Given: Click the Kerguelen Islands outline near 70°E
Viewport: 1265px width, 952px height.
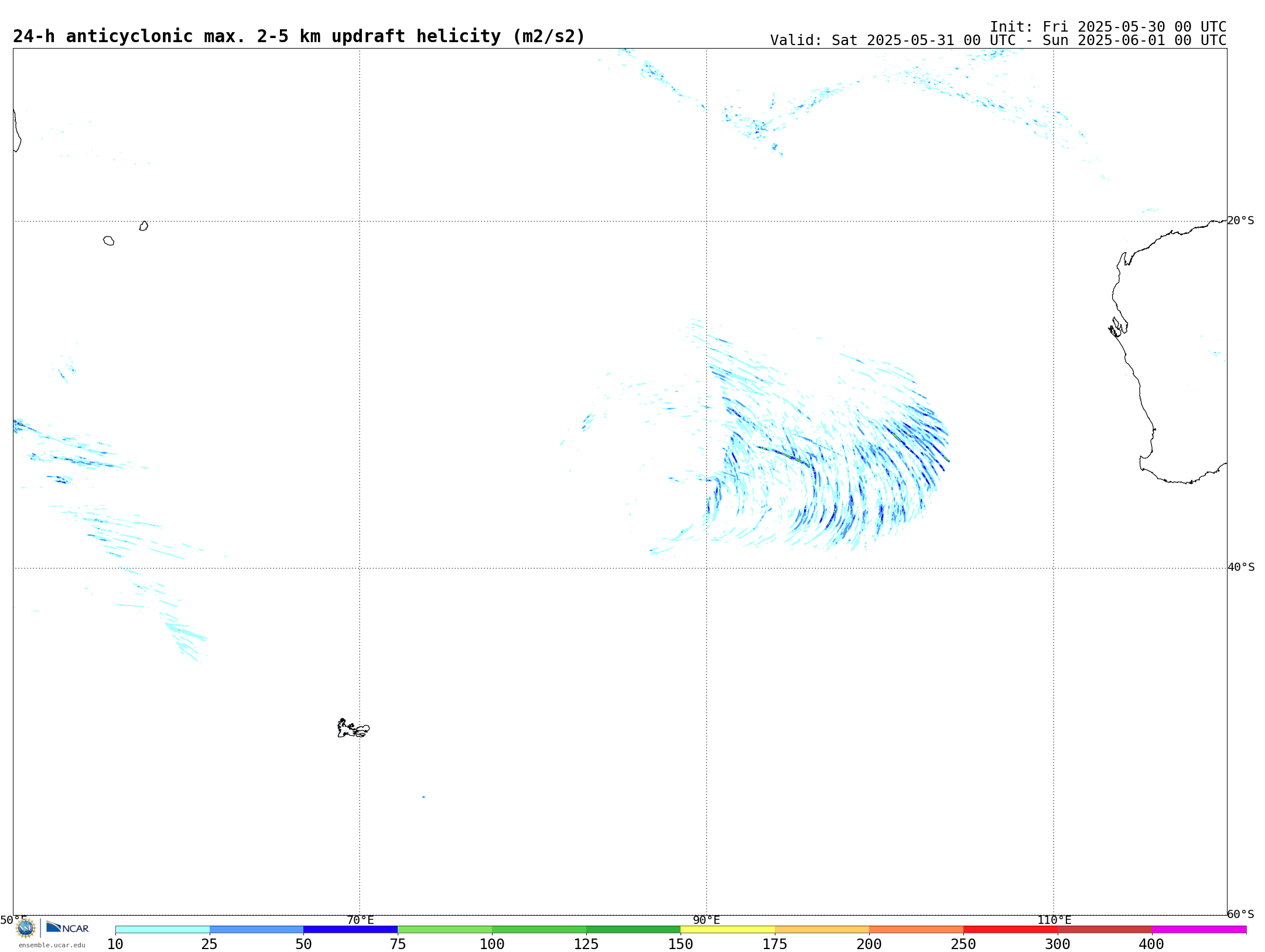Looking at the screenshot, I should 353,728.
